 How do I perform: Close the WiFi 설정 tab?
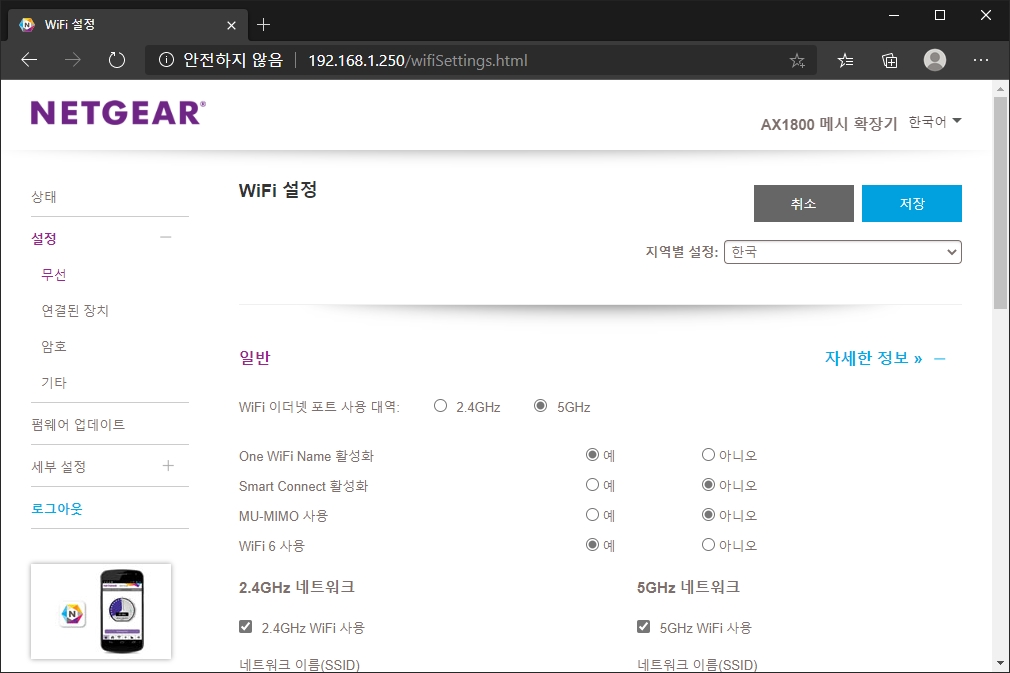(x=231, y=25)
